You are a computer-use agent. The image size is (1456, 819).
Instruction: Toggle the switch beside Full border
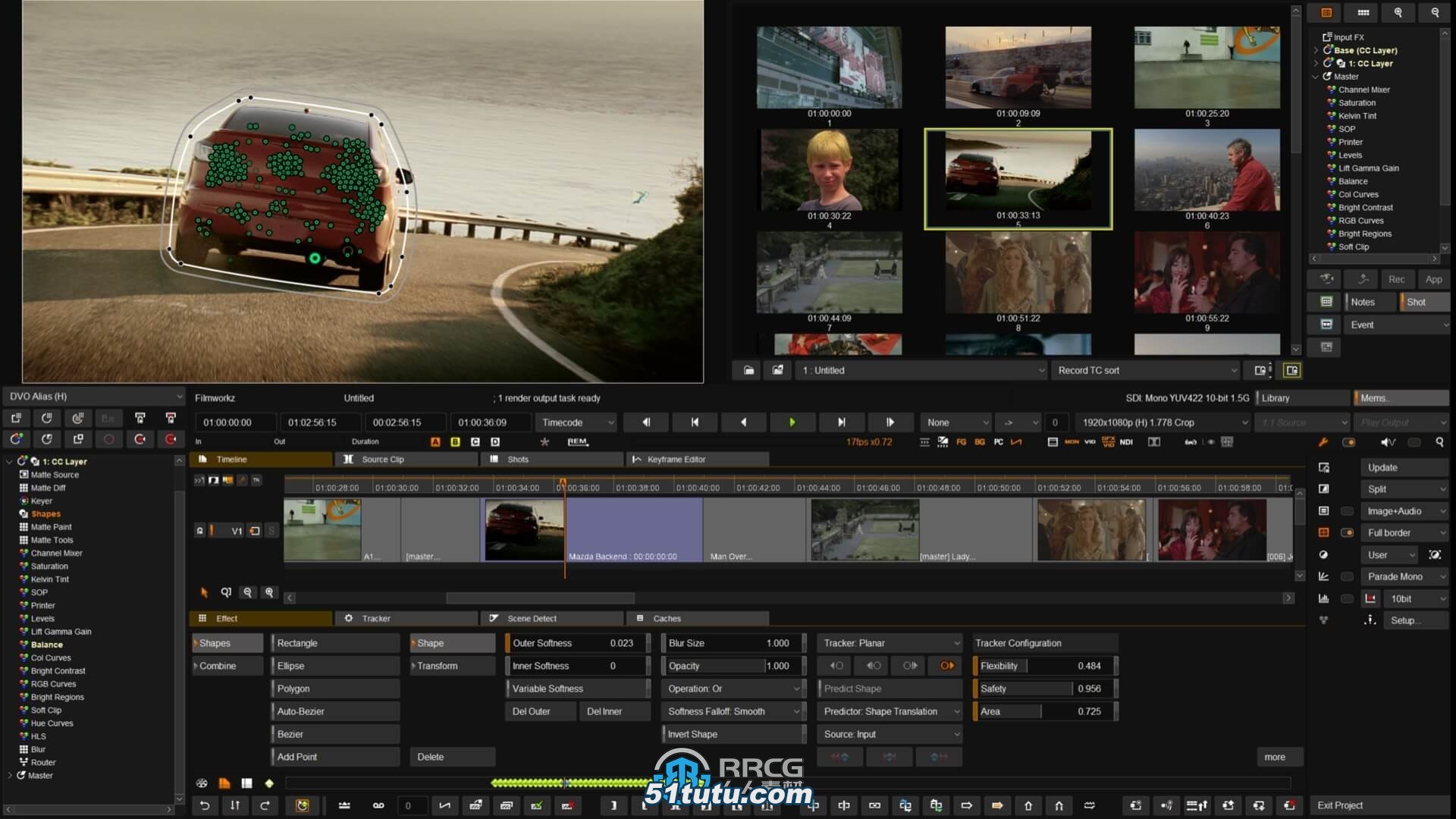1347,533
